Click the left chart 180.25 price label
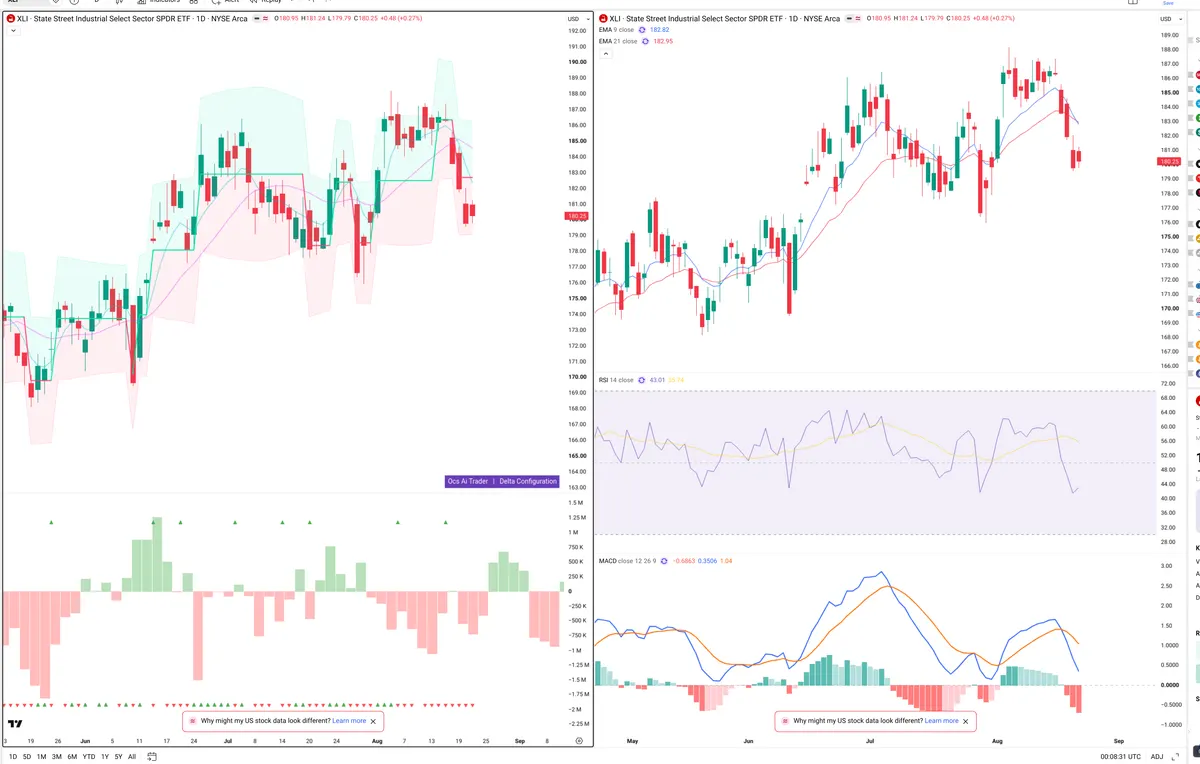 [577, 216]
